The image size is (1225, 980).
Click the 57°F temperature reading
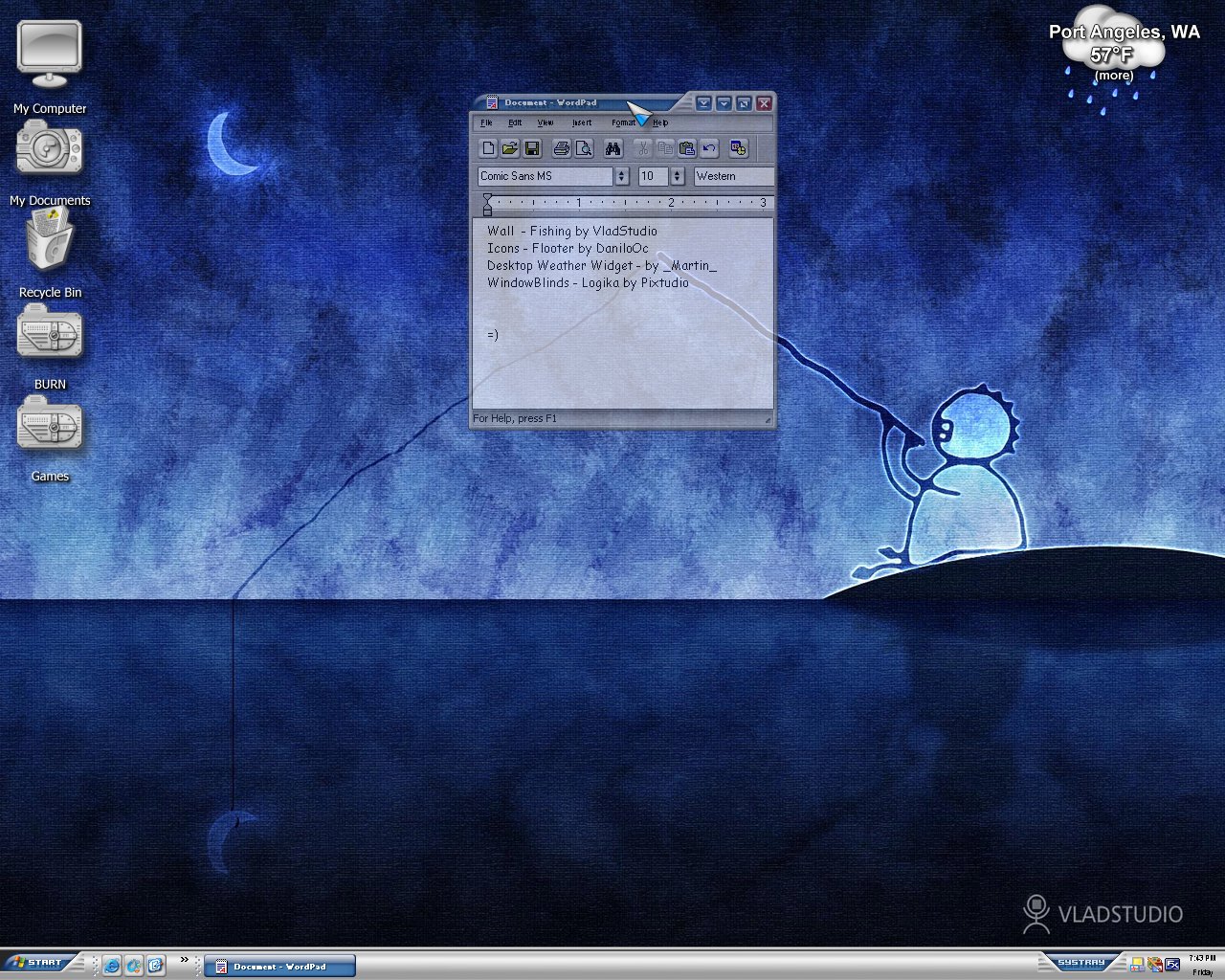[1112, 55]
